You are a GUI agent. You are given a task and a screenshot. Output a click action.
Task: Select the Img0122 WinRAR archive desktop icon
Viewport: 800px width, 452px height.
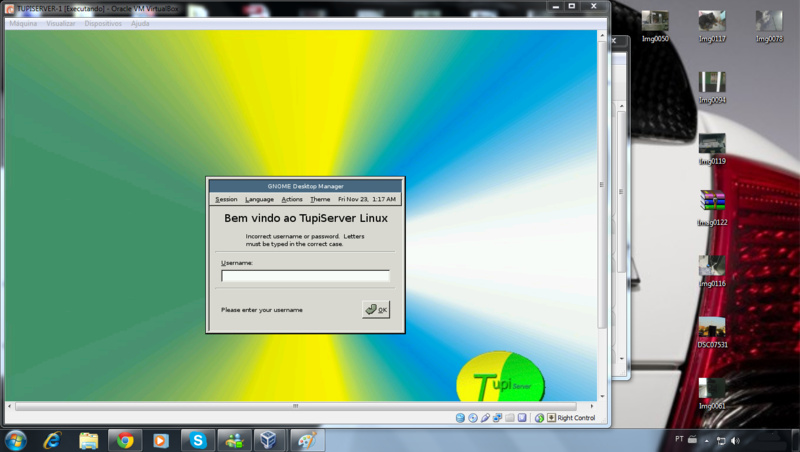pos(712,207)
